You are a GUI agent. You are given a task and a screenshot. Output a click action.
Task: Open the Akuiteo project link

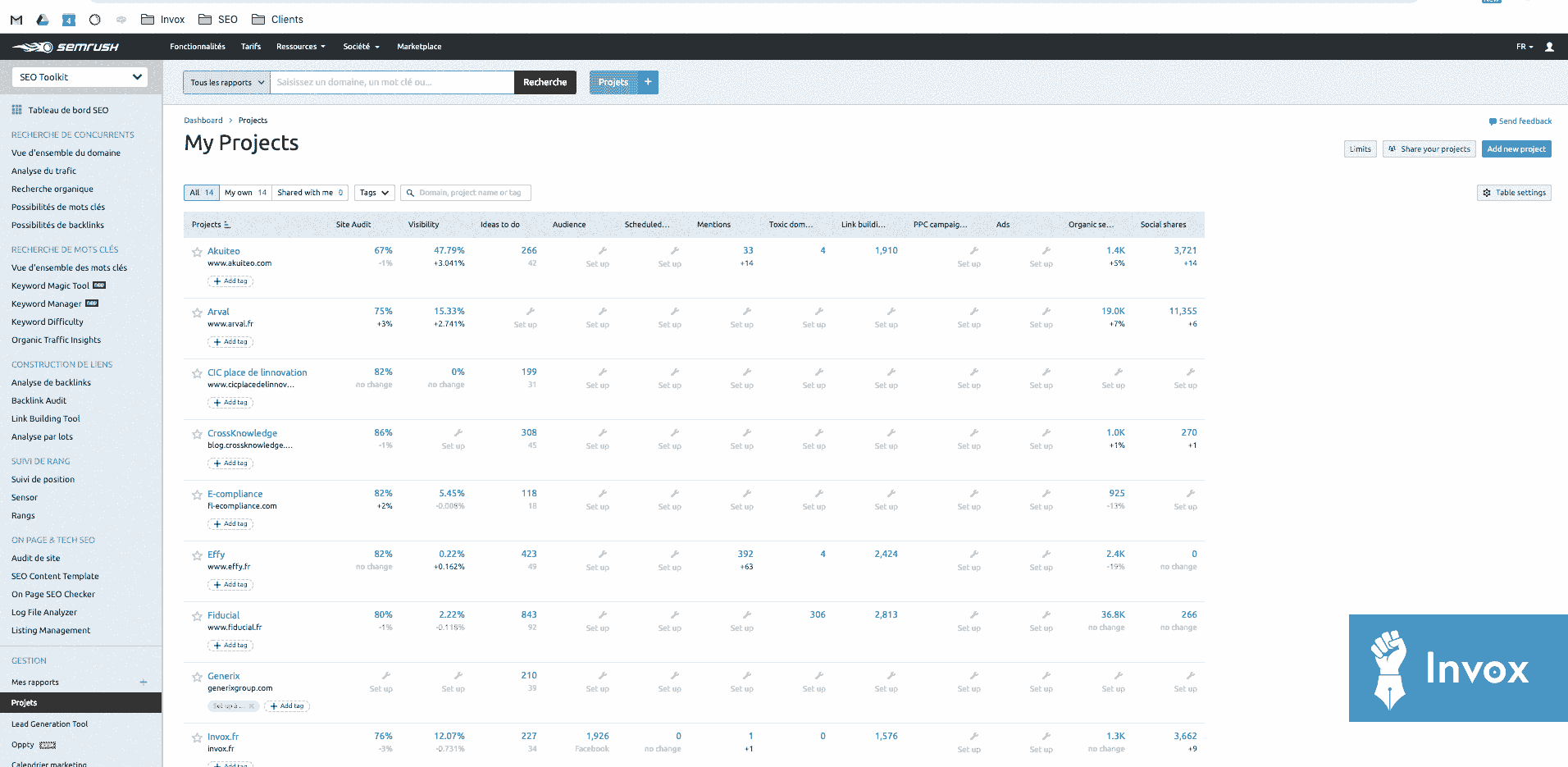tap(224, 252)
